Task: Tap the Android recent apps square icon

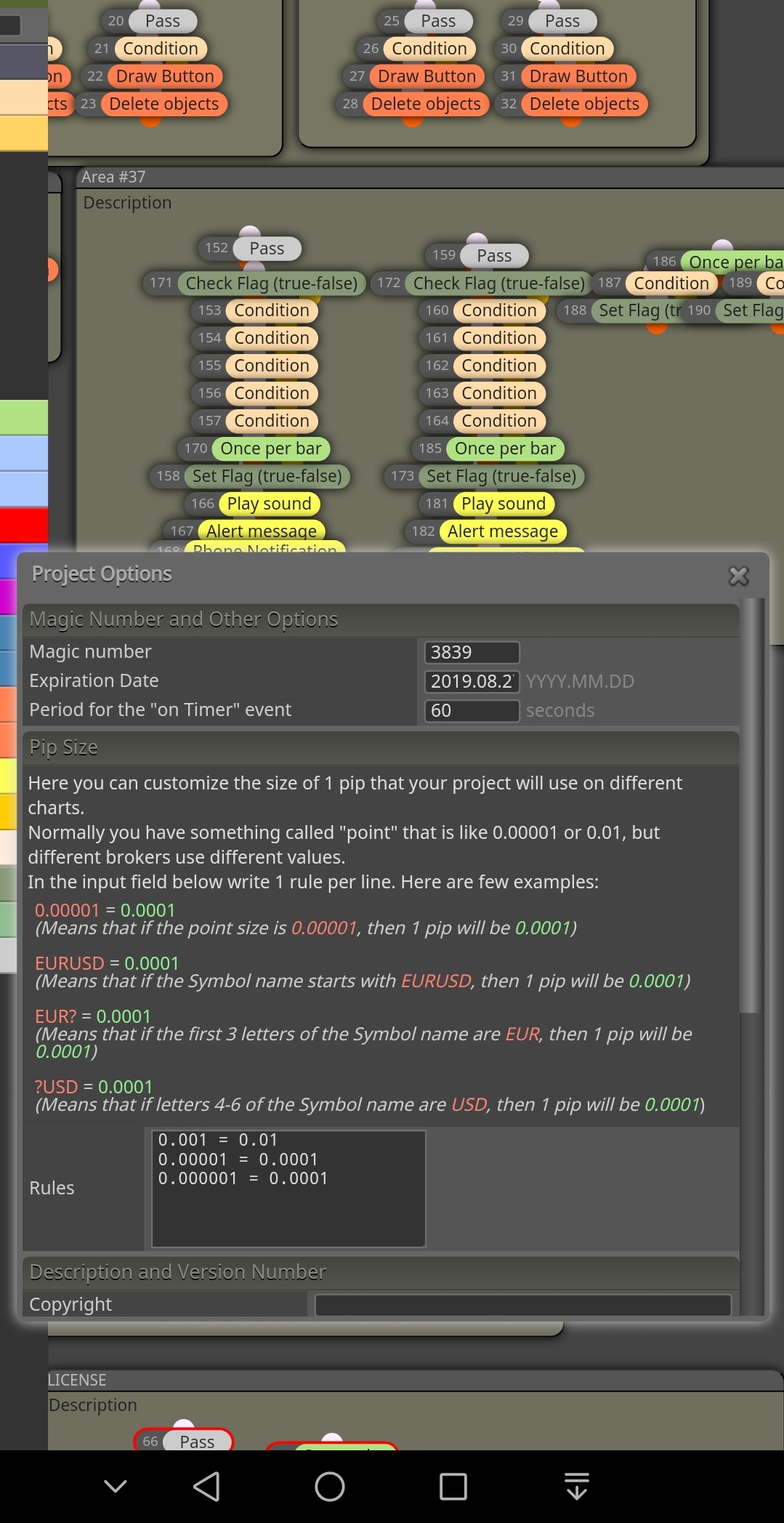Action: point(453,1487)
